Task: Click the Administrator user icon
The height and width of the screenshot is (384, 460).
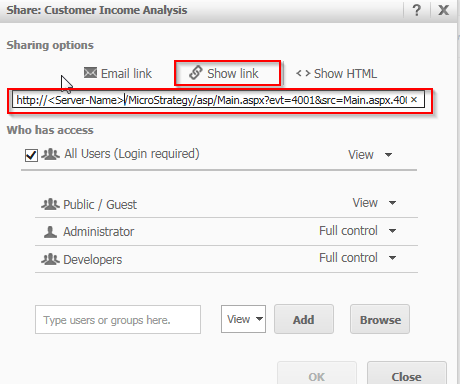Action: point(50,232)
